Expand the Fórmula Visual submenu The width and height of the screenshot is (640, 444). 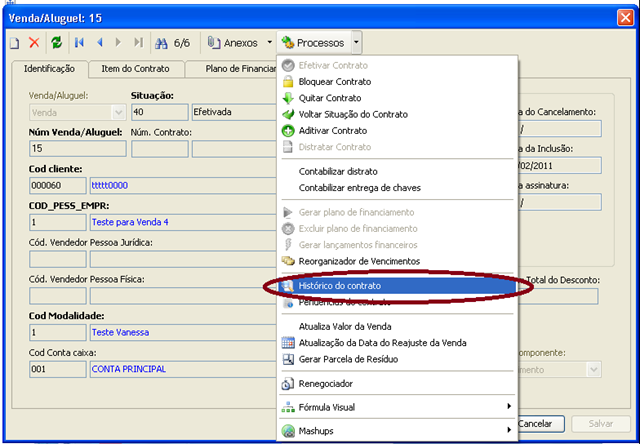[x=397, y=407]
